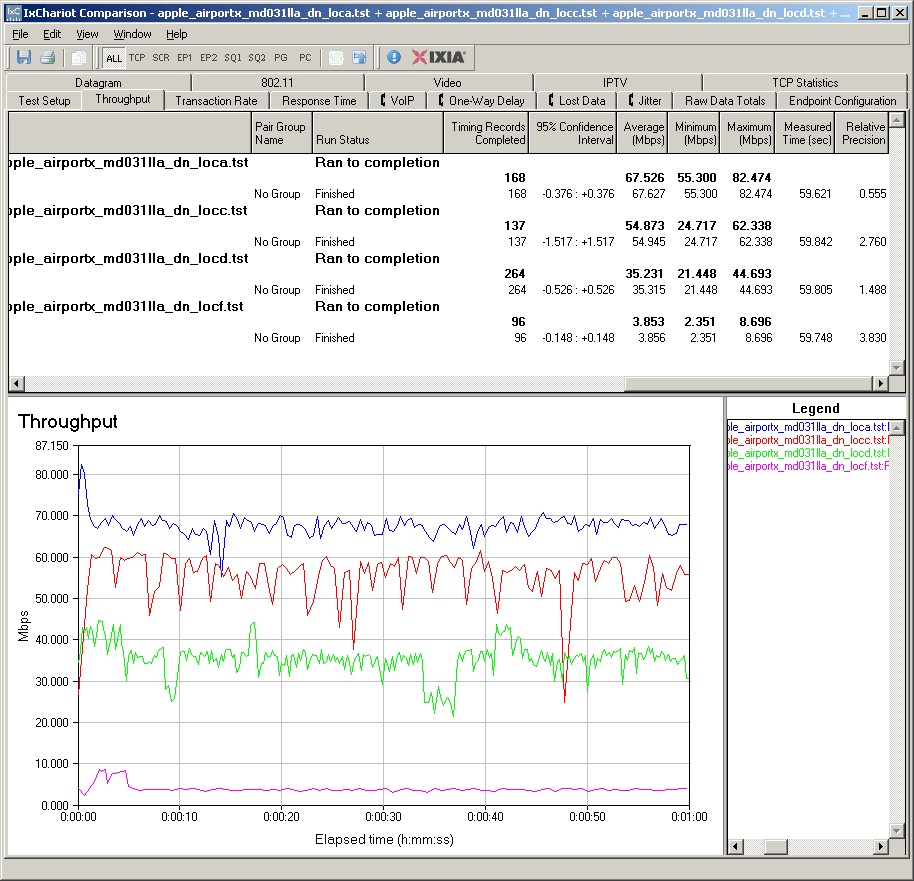
Task: Toggle the SQ1 filter button
Action: coord(233,58)
